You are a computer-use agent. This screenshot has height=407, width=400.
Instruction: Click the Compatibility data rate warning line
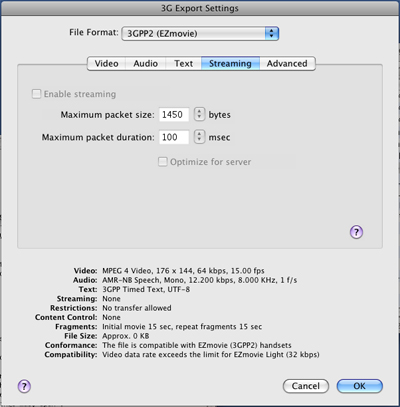[x=211, y=355]
